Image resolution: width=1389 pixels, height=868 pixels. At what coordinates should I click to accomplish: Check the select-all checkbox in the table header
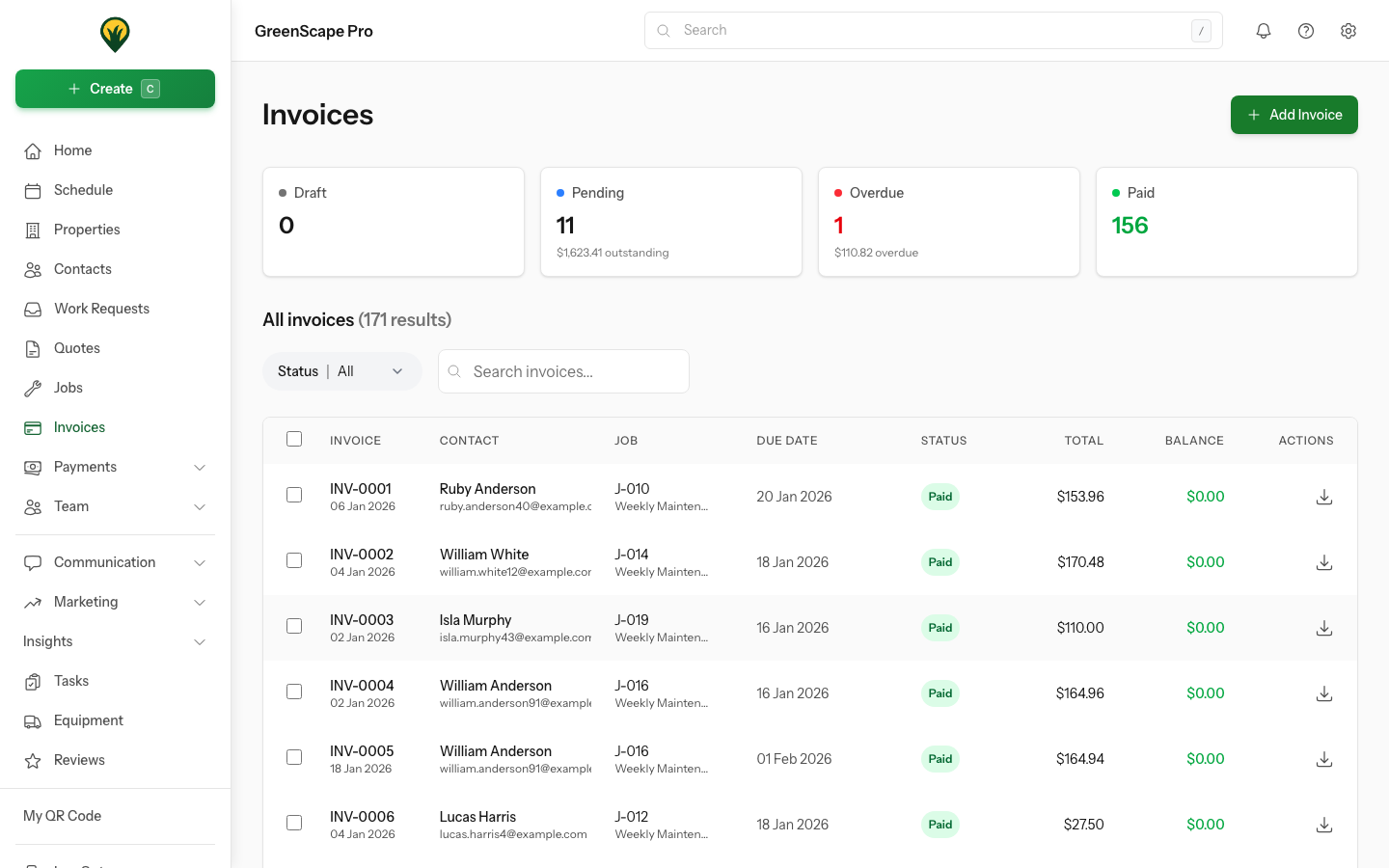[294, 438]
